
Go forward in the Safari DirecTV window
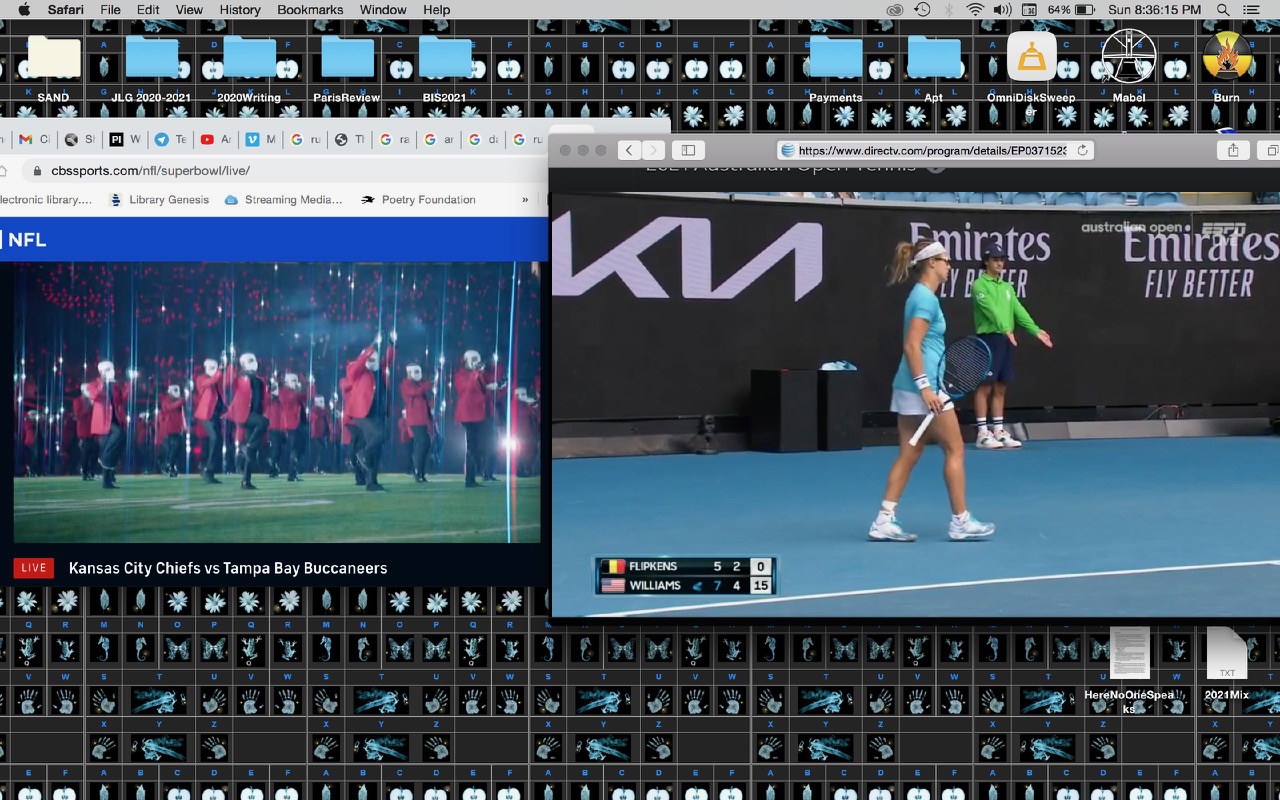point(653,150)
